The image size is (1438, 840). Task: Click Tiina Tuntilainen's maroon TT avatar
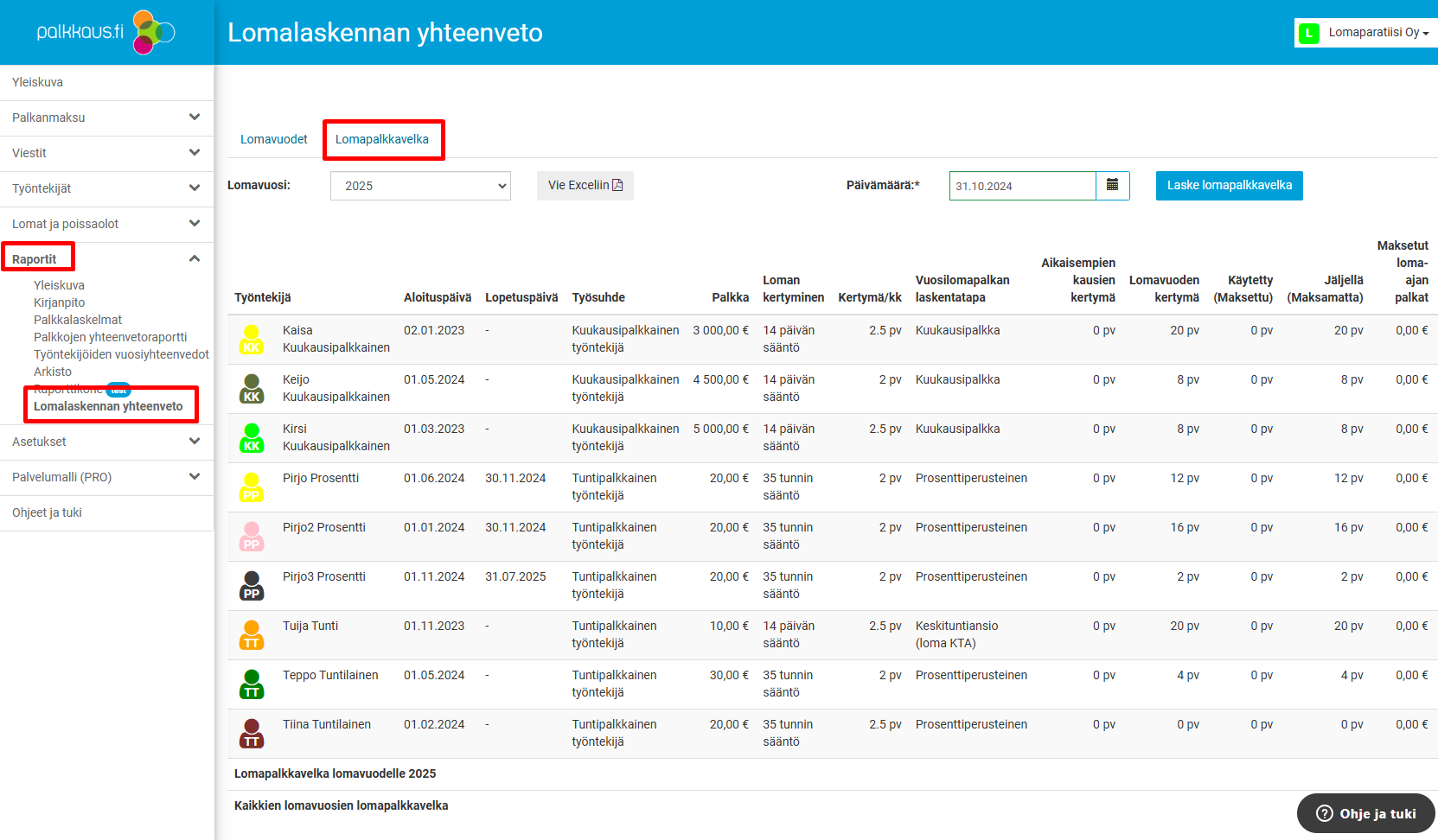[252, 734]
